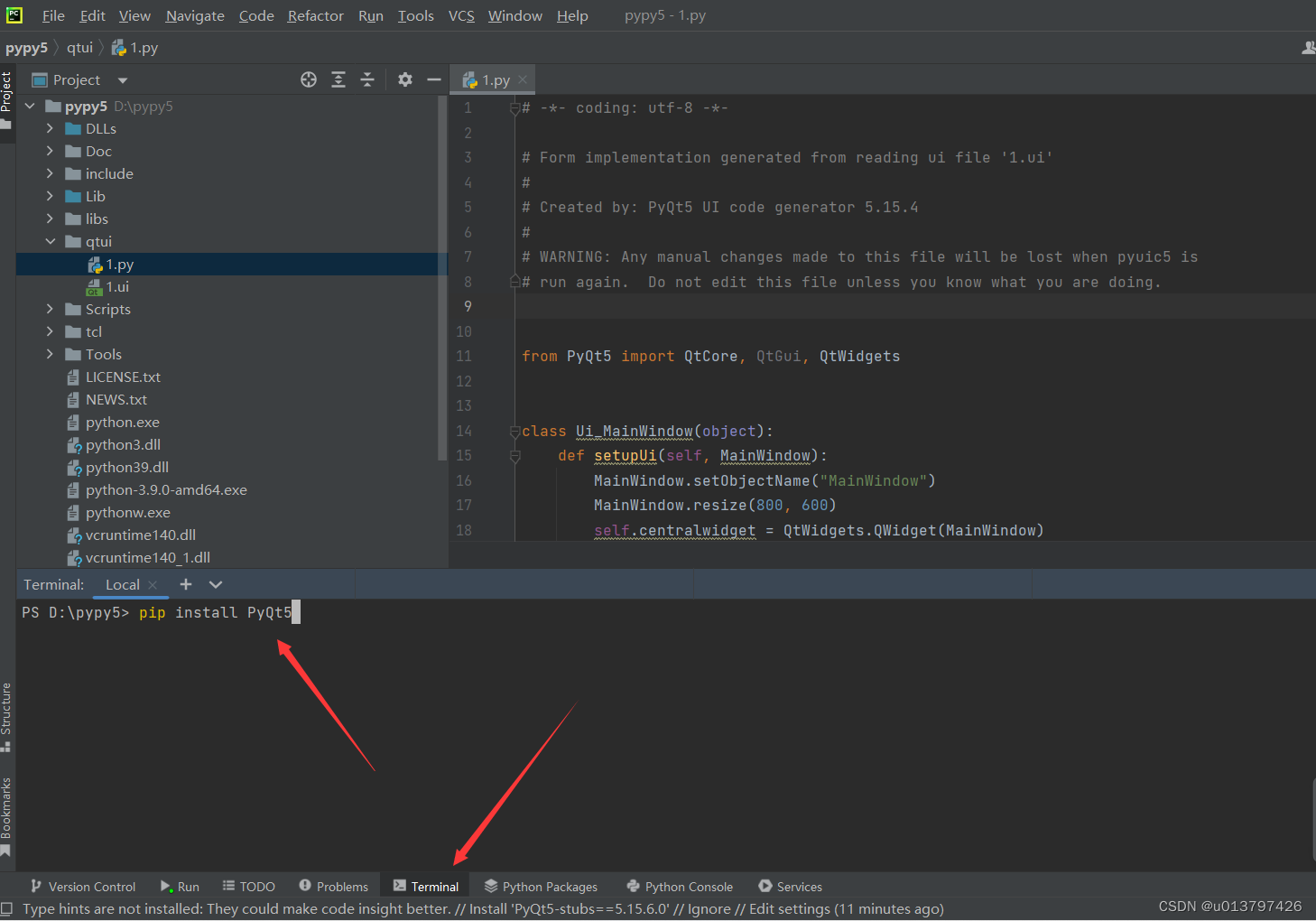Viewport: 1316px width, 921px height.
Task: Open the Navigate menu
Action: click(x=195, y=15)
